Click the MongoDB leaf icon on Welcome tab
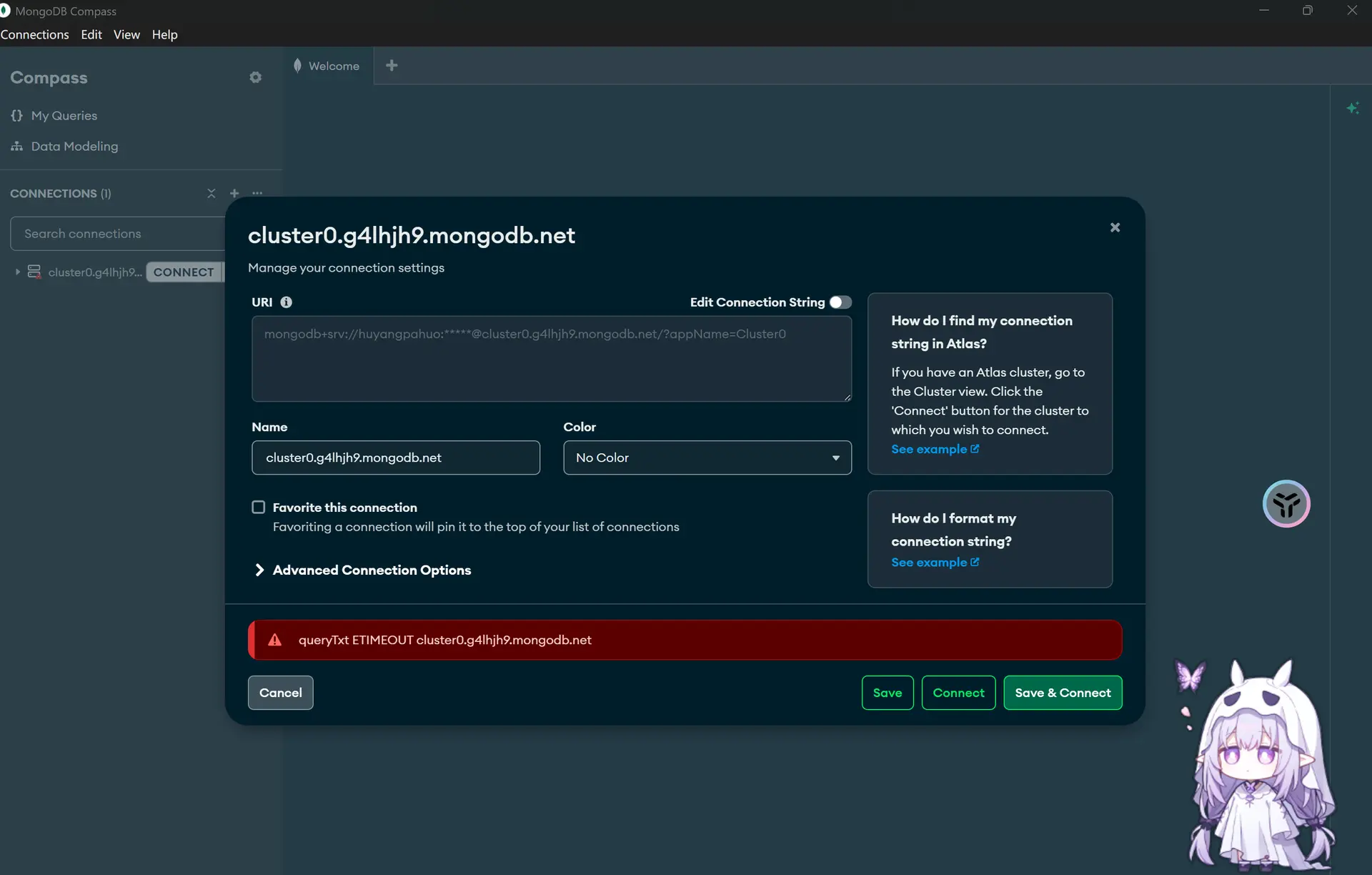This screenshot has width=1372, height=875. pyautogui.click(x=297, y=66)
